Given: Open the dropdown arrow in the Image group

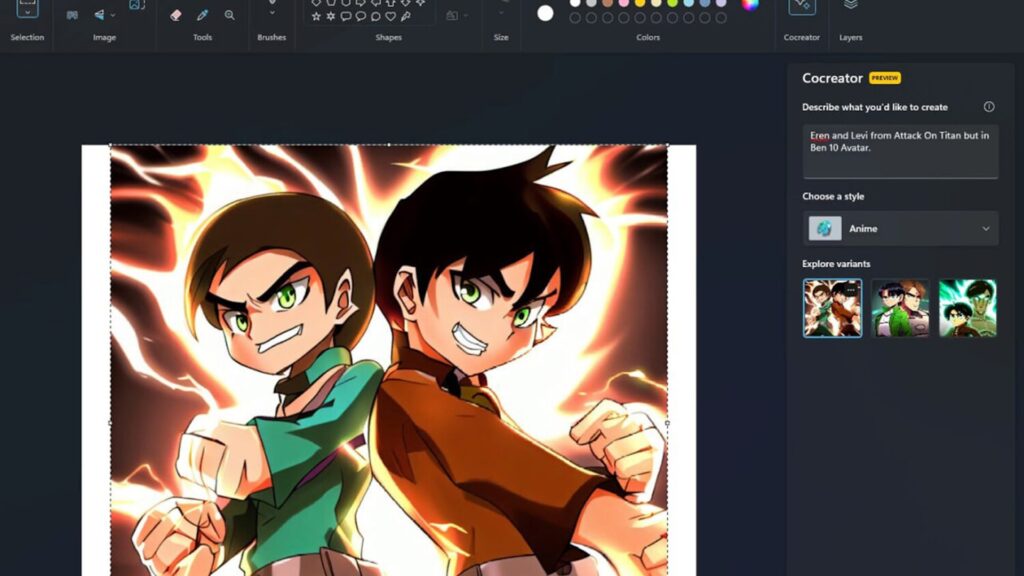Looking at the screenshot, I should point(113,15).
